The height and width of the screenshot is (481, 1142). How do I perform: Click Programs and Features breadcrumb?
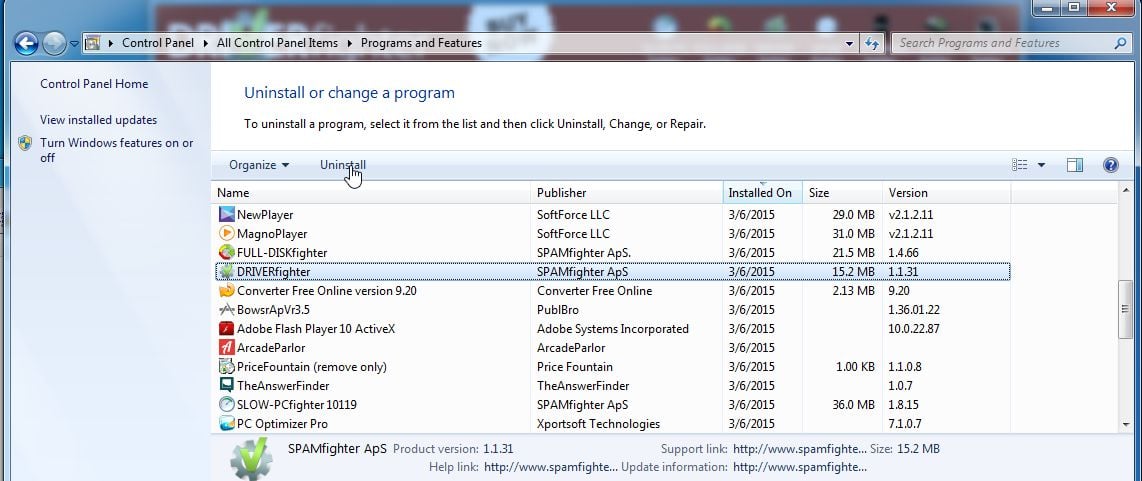pyautogui.click(x=421, y=43)
